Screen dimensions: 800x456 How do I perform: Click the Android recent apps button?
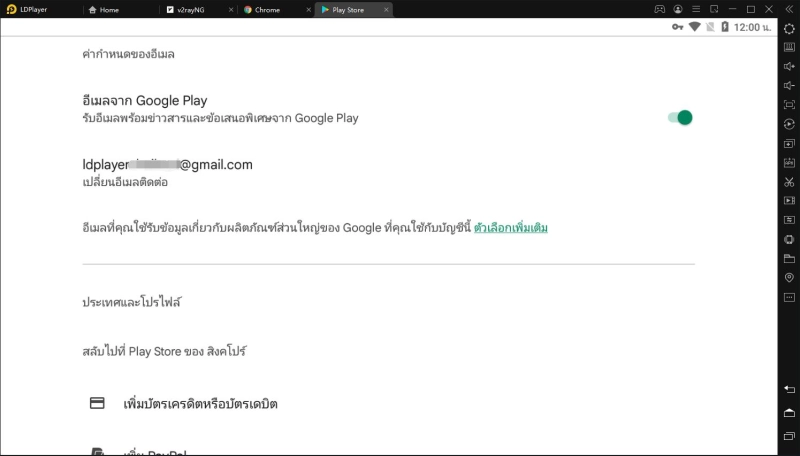pos(789,436)
